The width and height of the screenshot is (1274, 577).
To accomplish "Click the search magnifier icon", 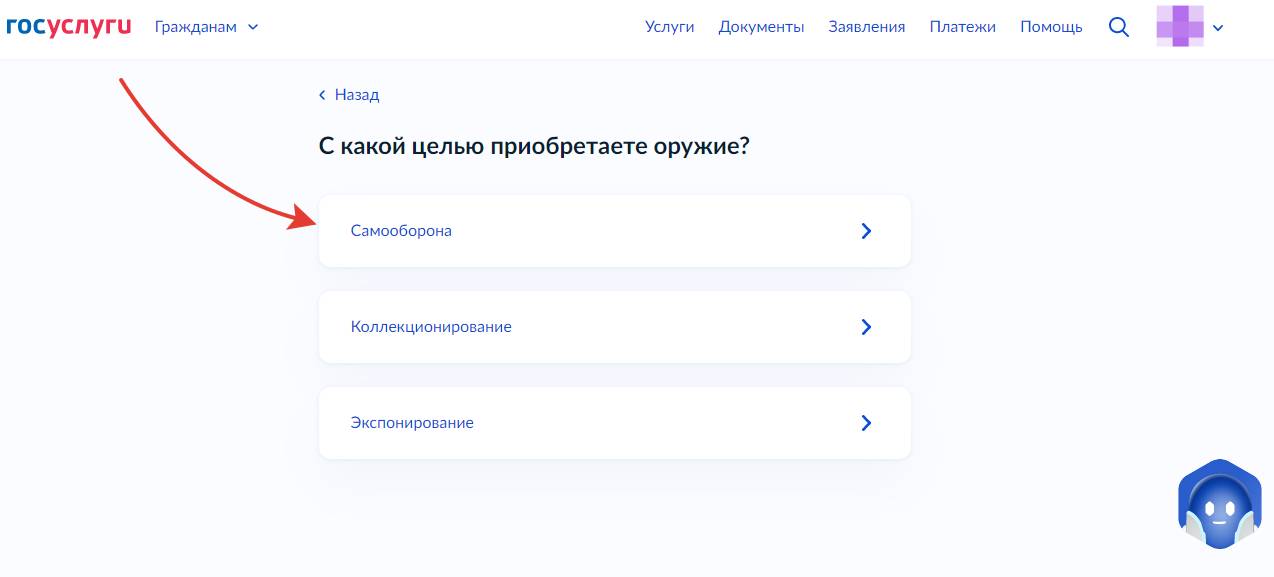I will pyautogui.click(x=1119, y=27).
